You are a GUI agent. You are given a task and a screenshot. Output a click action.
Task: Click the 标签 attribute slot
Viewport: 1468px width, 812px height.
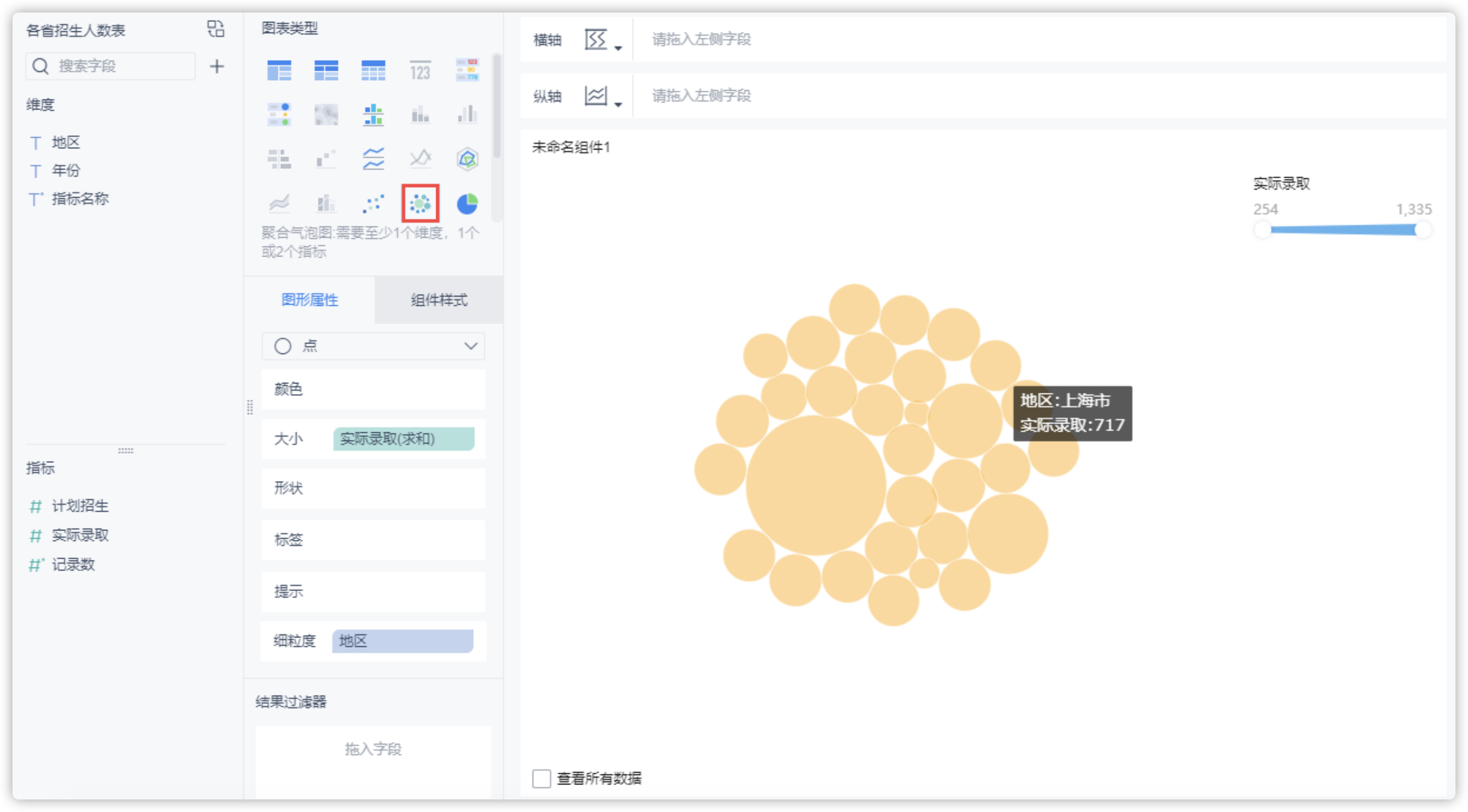click(x=373, y=539)
